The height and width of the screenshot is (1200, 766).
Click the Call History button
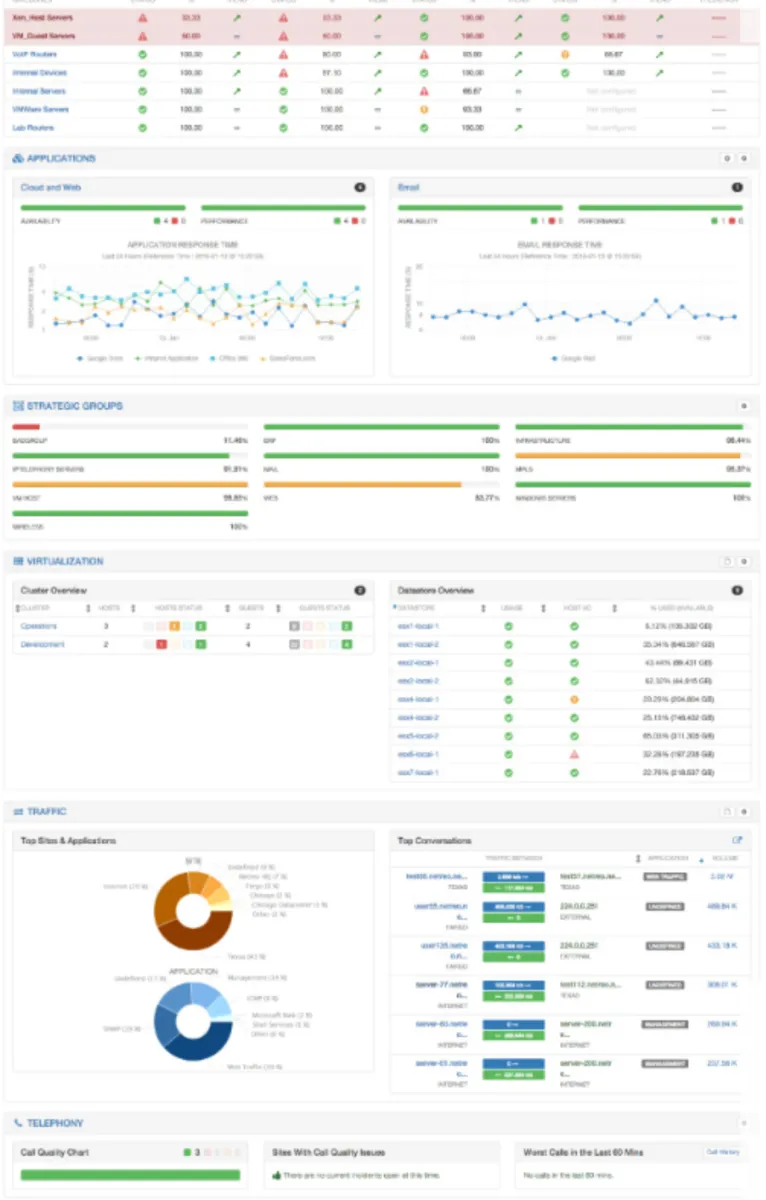[723, 1152]
